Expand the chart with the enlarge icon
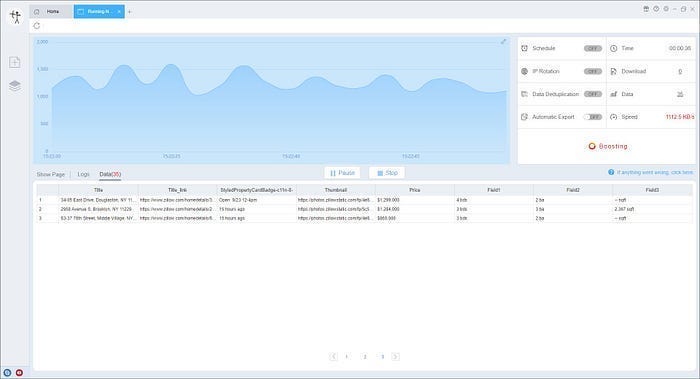The height and width of the screenshot is (379, 700). coord(503,42)
